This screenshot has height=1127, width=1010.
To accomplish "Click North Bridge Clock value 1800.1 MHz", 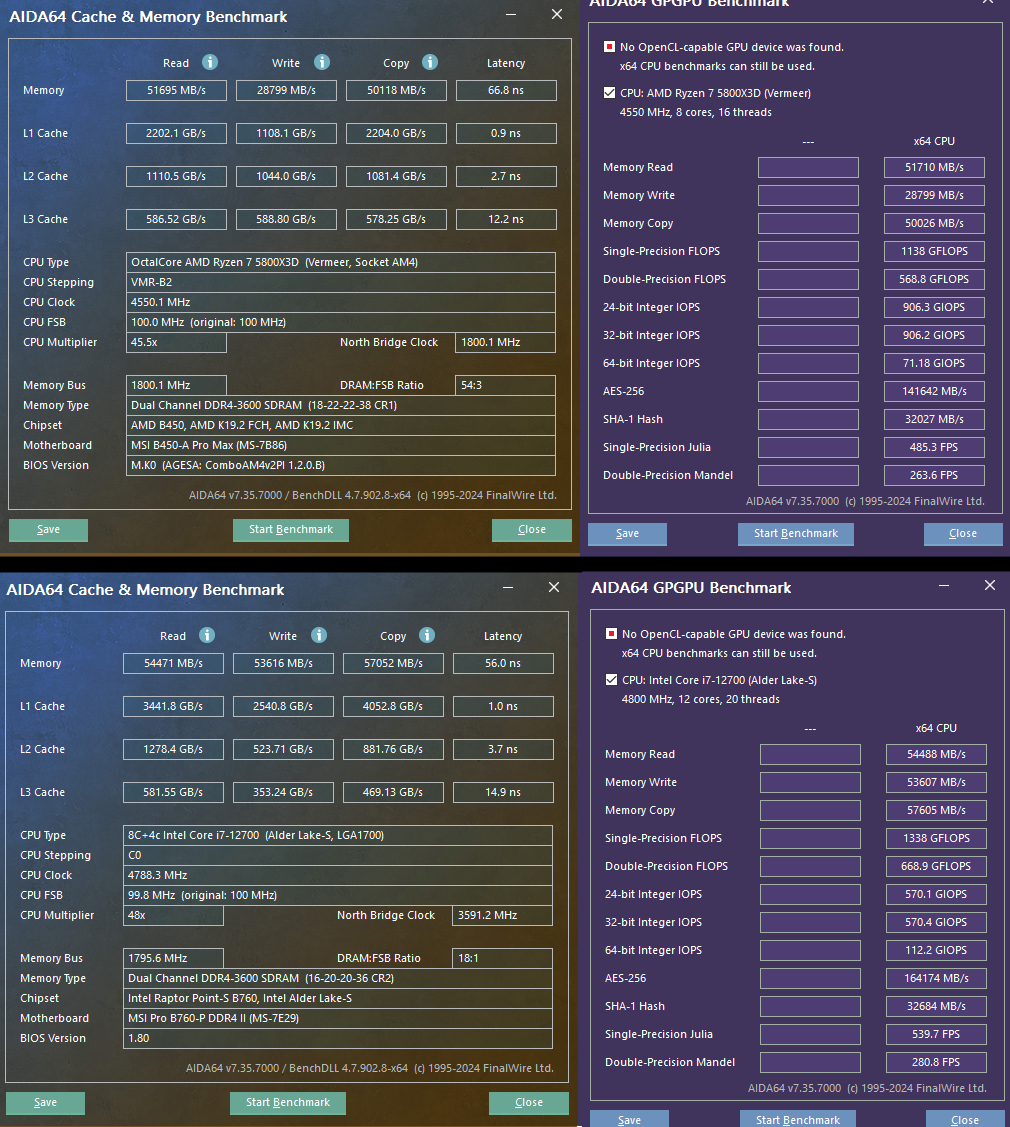I will coord(505,342).
